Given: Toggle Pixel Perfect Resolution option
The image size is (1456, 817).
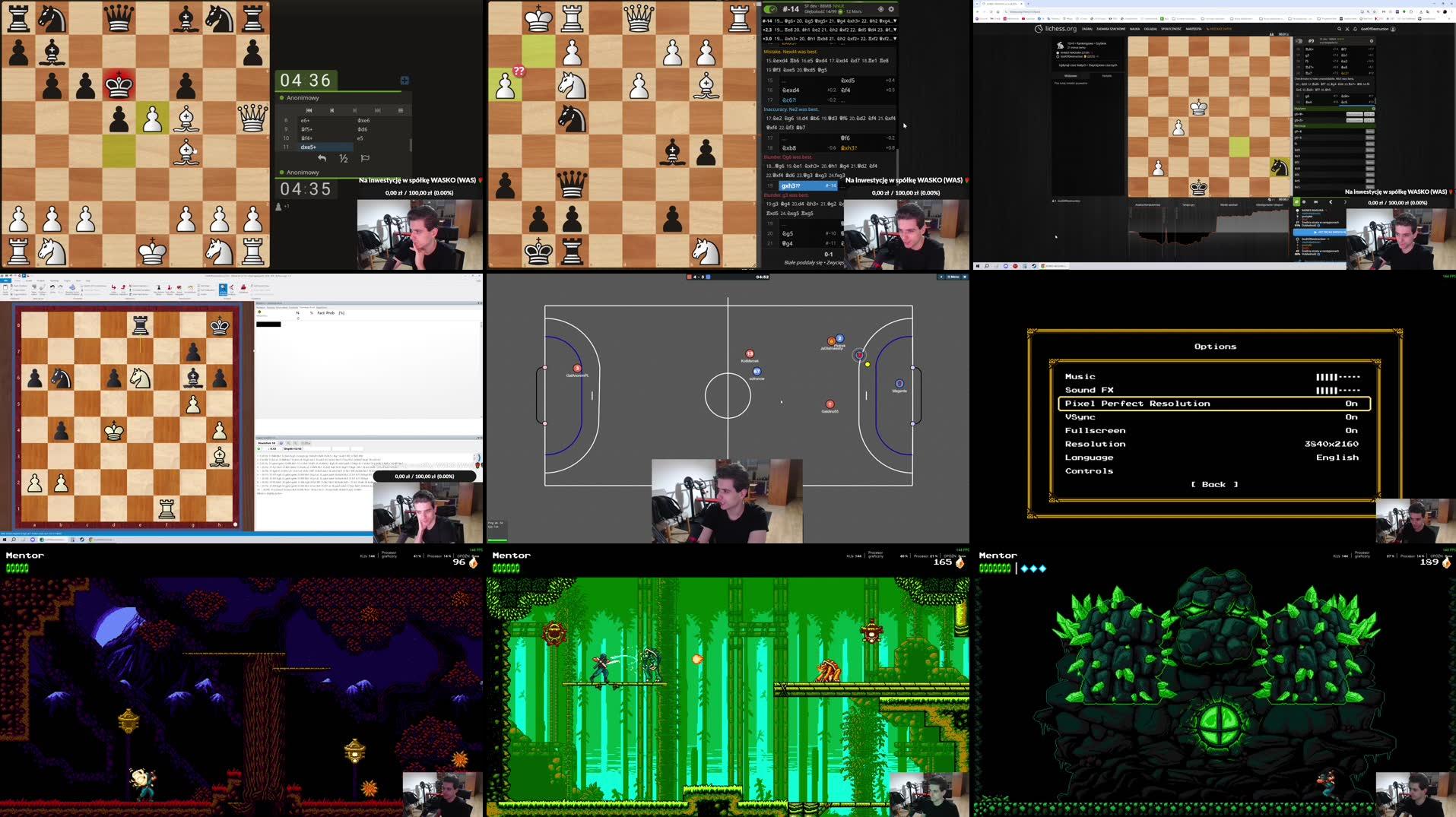Looking at the screenshot, I should pyautogui.click(x=1214, y=404).
